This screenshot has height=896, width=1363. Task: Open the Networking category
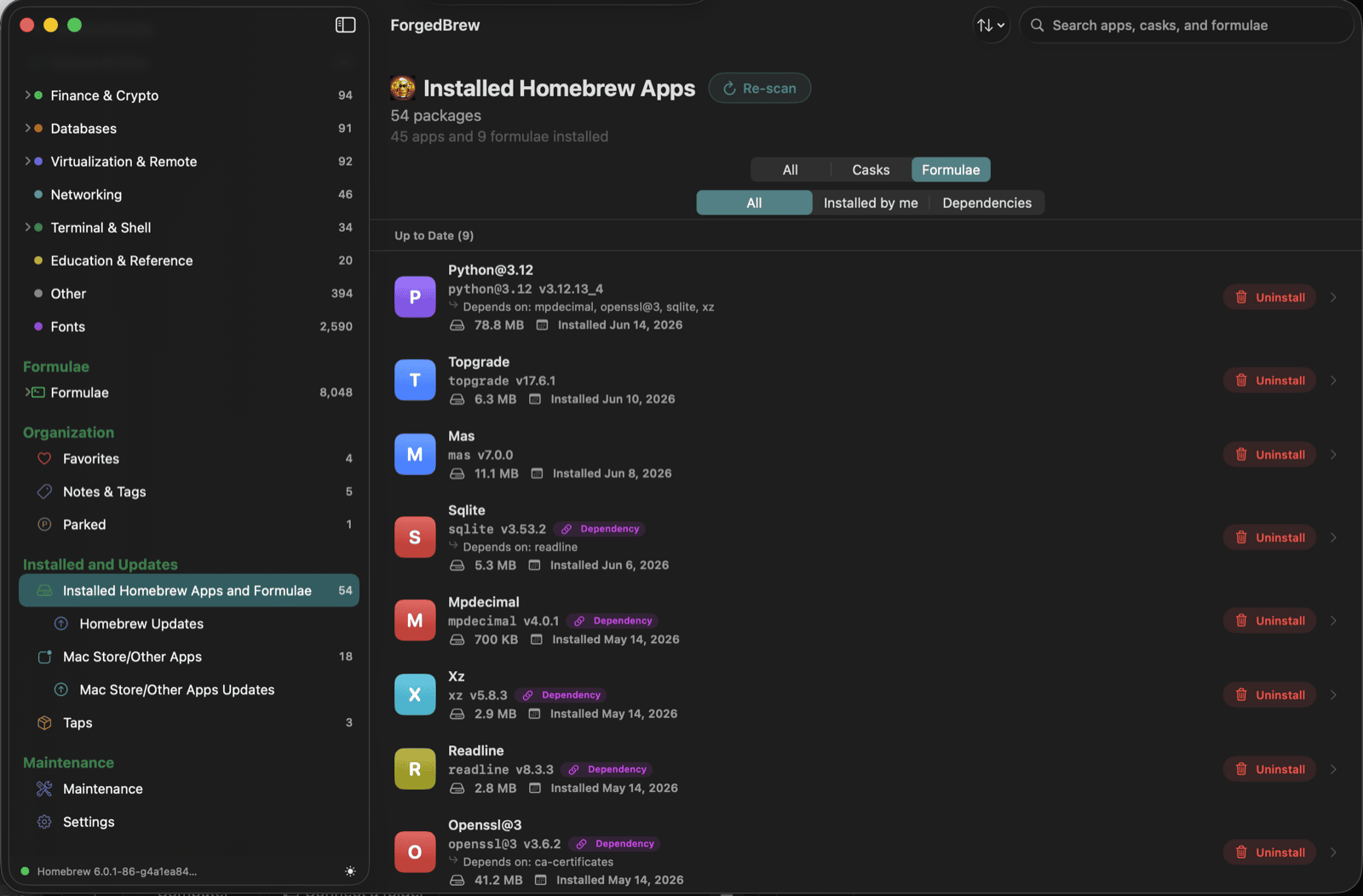(188, 194)
